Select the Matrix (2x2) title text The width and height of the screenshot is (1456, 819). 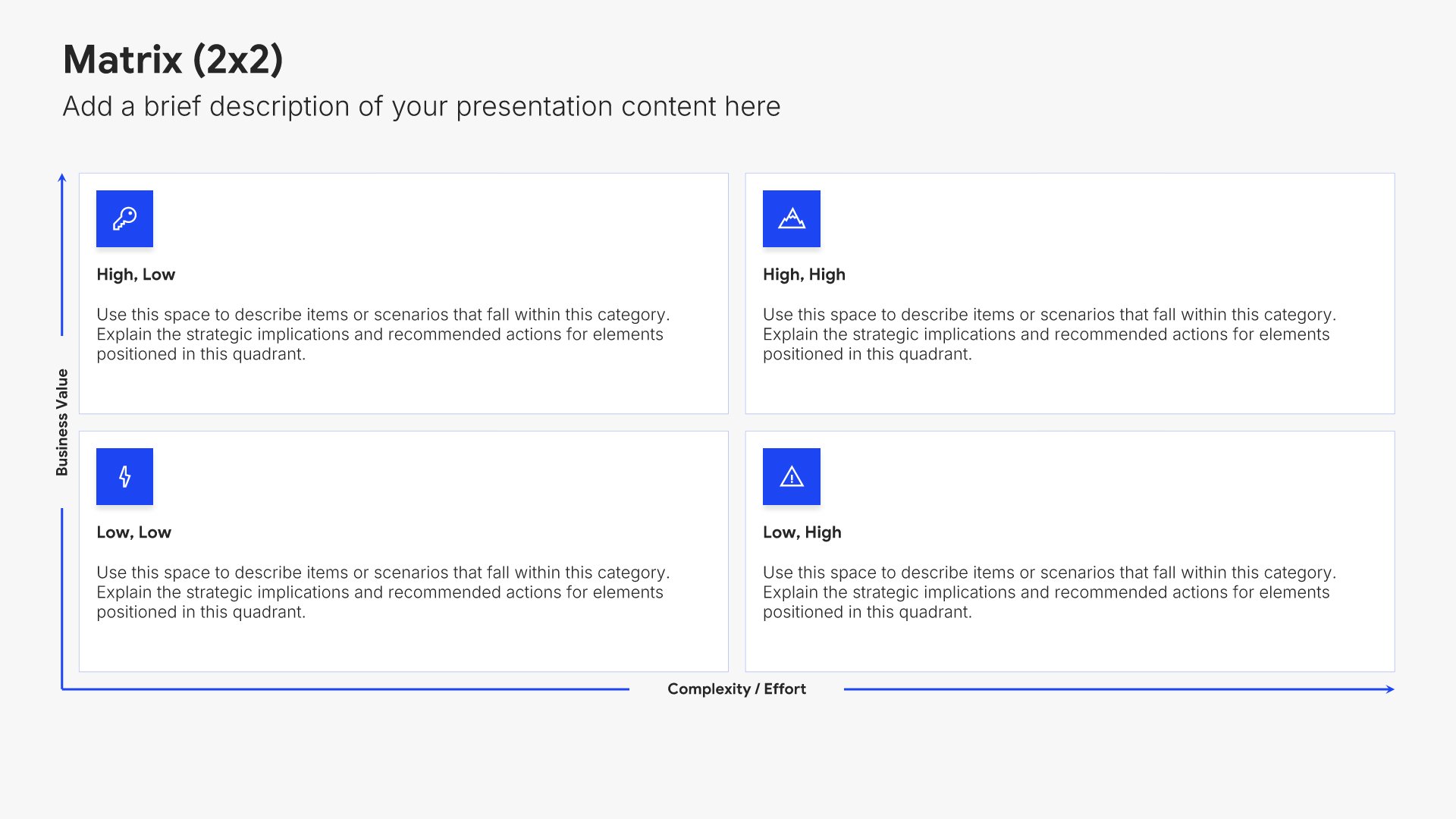pyautogui.click(x=173, y=59)
